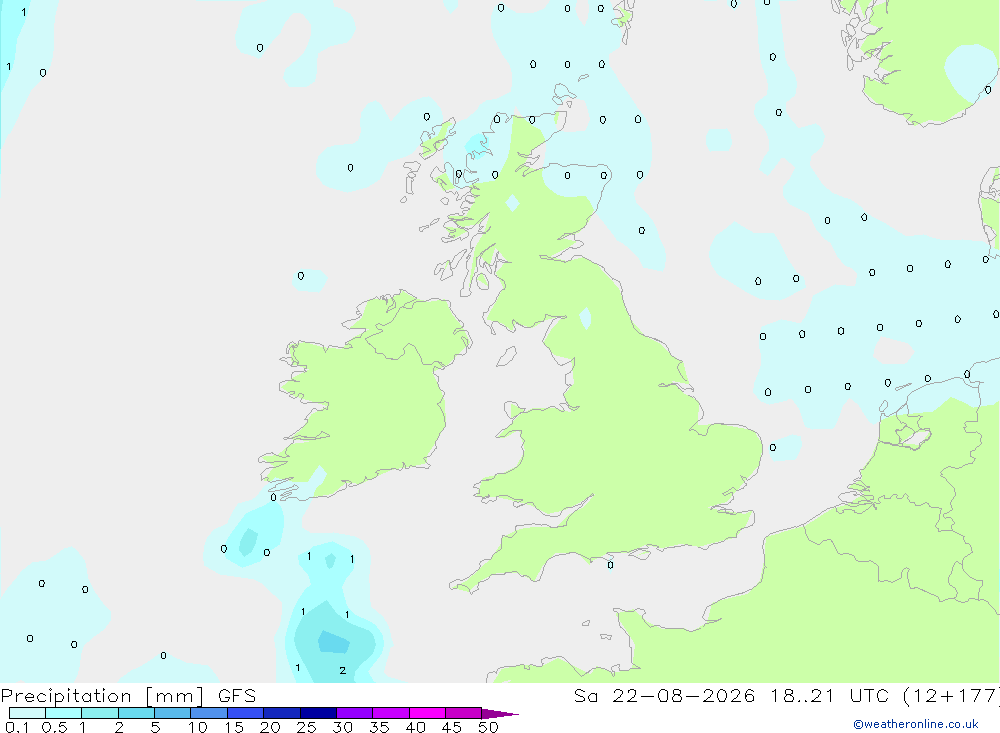This screenshot has width=1000, height=733.
Task: Click the 15–20 mm blue legend swatch
Action: (x=246, y=713)
